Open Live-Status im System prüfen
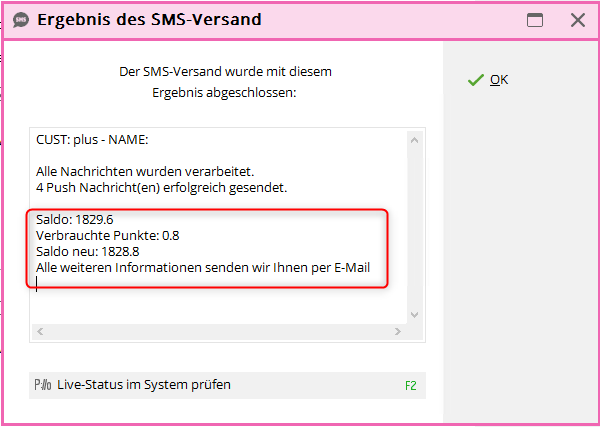The width and height of the screenshot is (600, 427). click(227, 385)
